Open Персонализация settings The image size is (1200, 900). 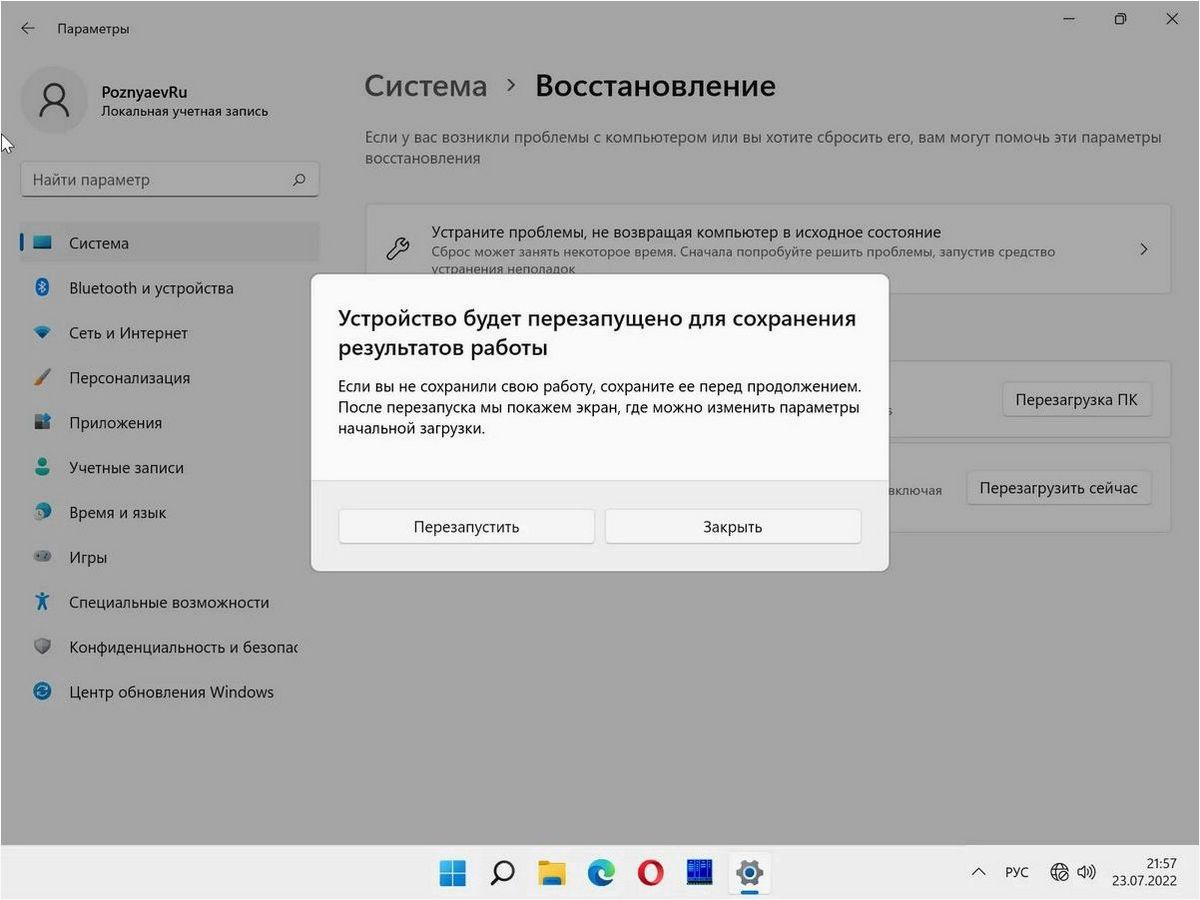click(x=169, y=378)
